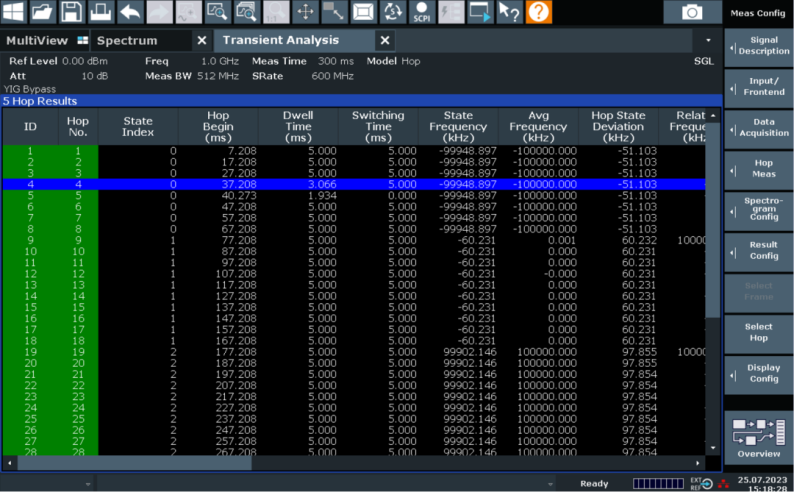Click the maximize window frame icon

point(364,12)
